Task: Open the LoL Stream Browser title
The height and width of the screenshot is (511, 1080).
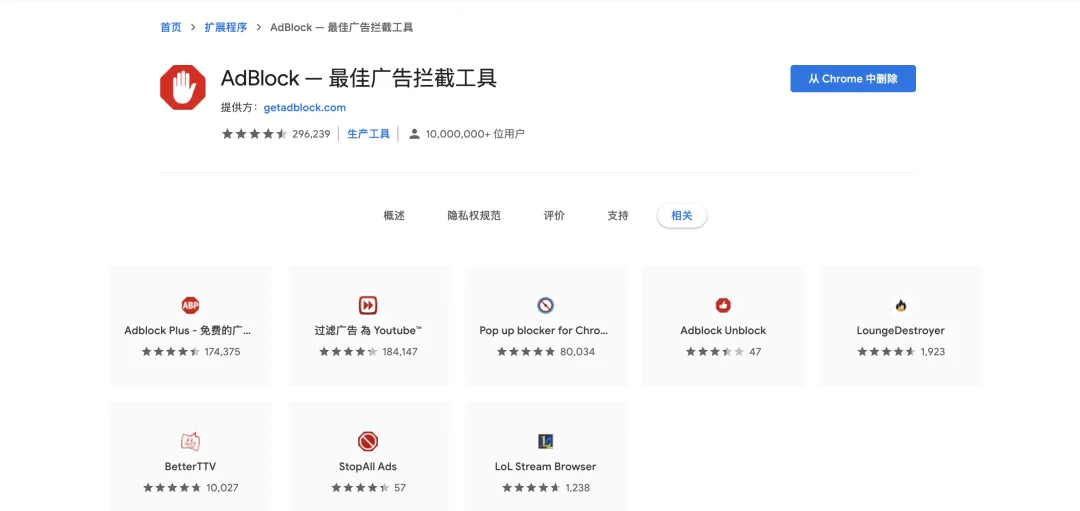Action: click(x=546, y=466)
